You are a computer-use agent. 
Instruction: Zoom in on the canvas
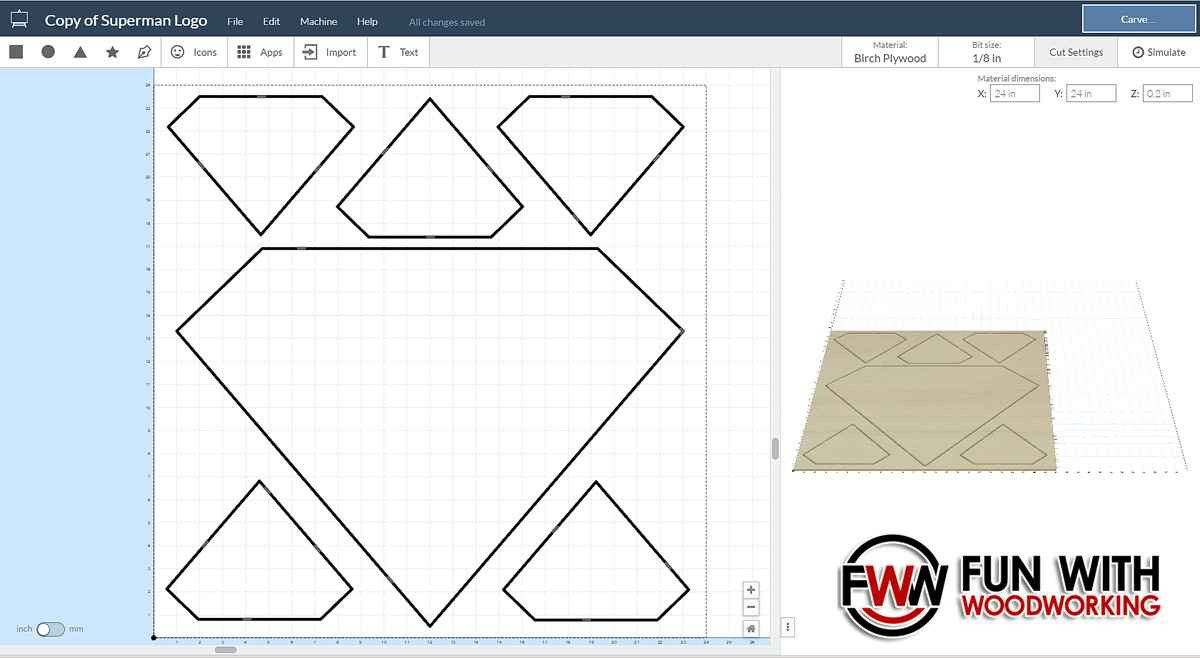pos(751,590)
